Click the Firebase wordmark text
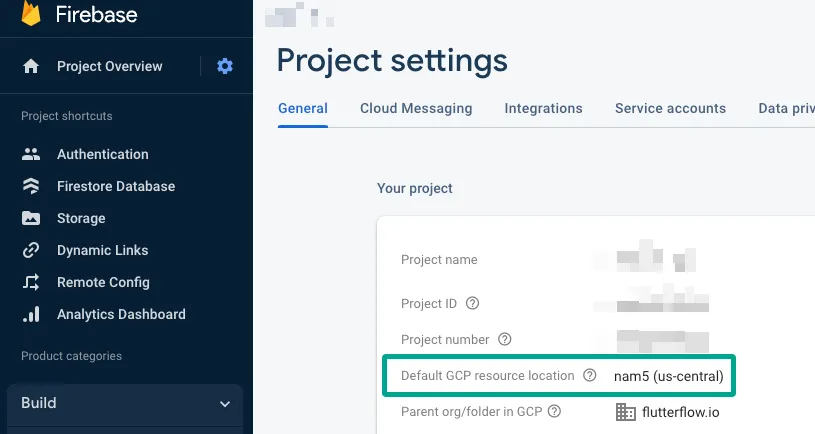 pos(97,14)
